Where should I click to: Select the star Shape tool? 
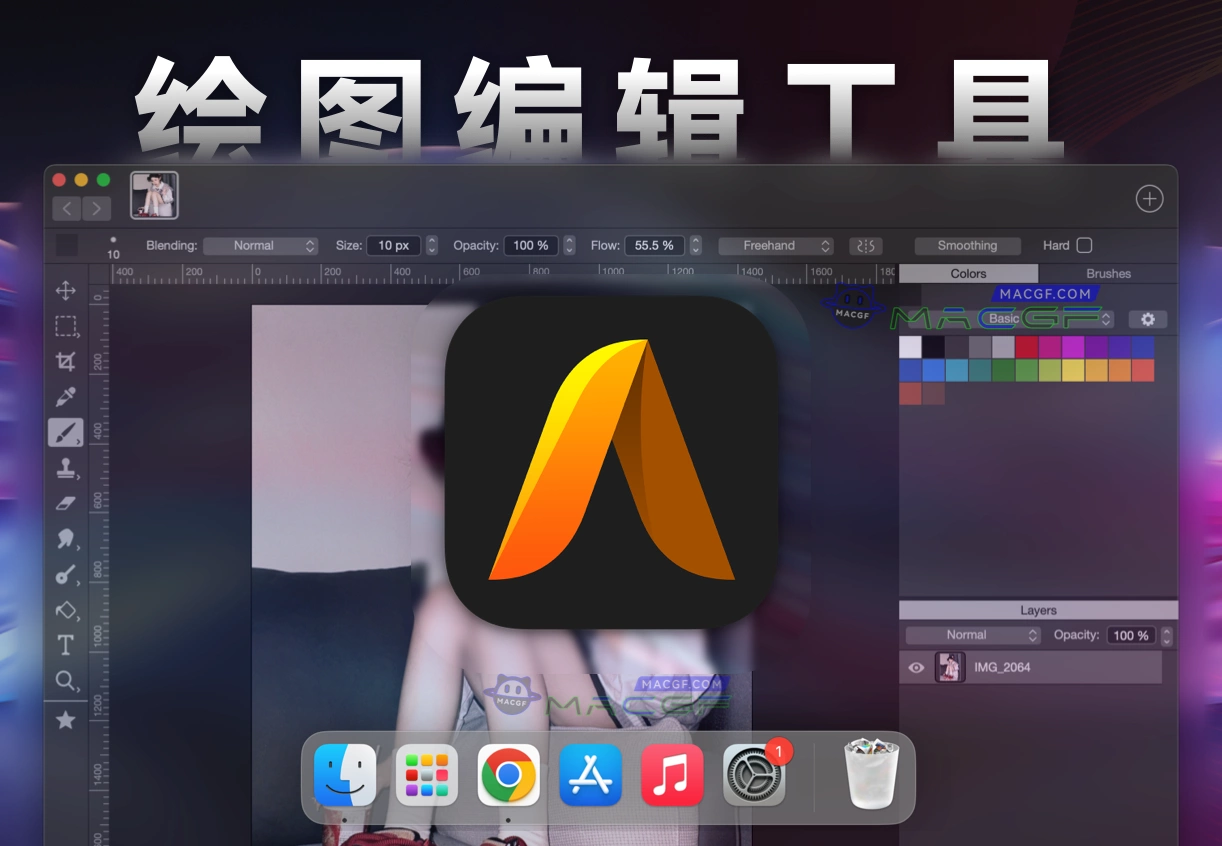[66, 720]
